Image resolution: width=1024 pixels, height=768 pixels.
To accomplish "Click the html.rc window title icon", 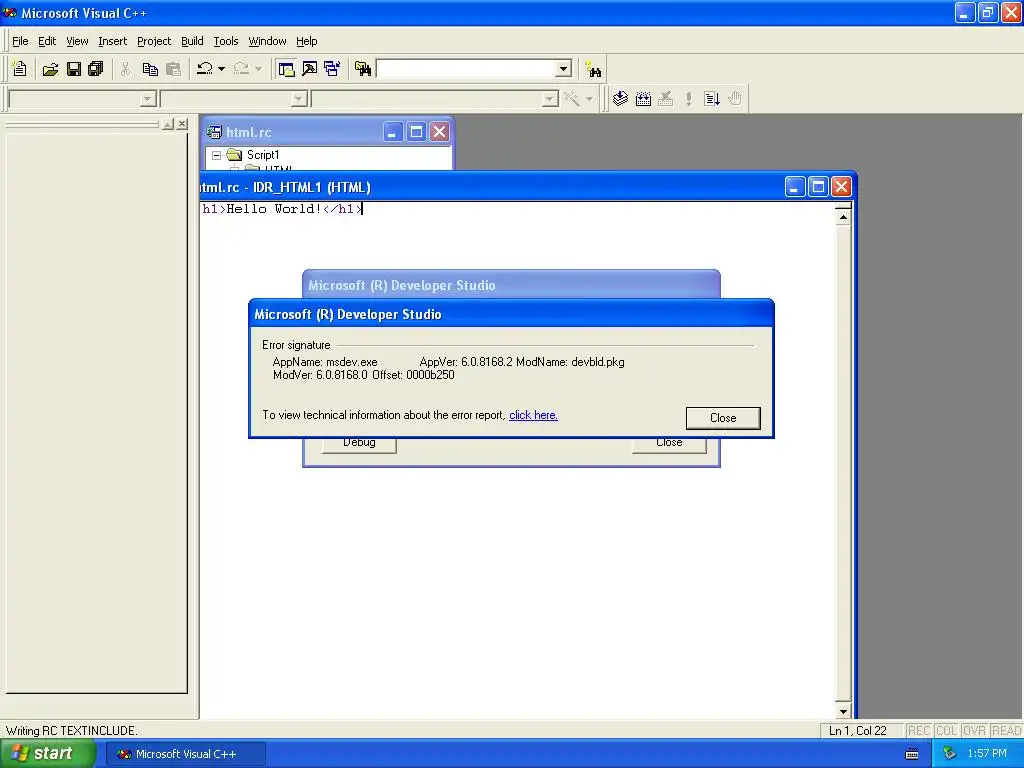I will (214, 132).
